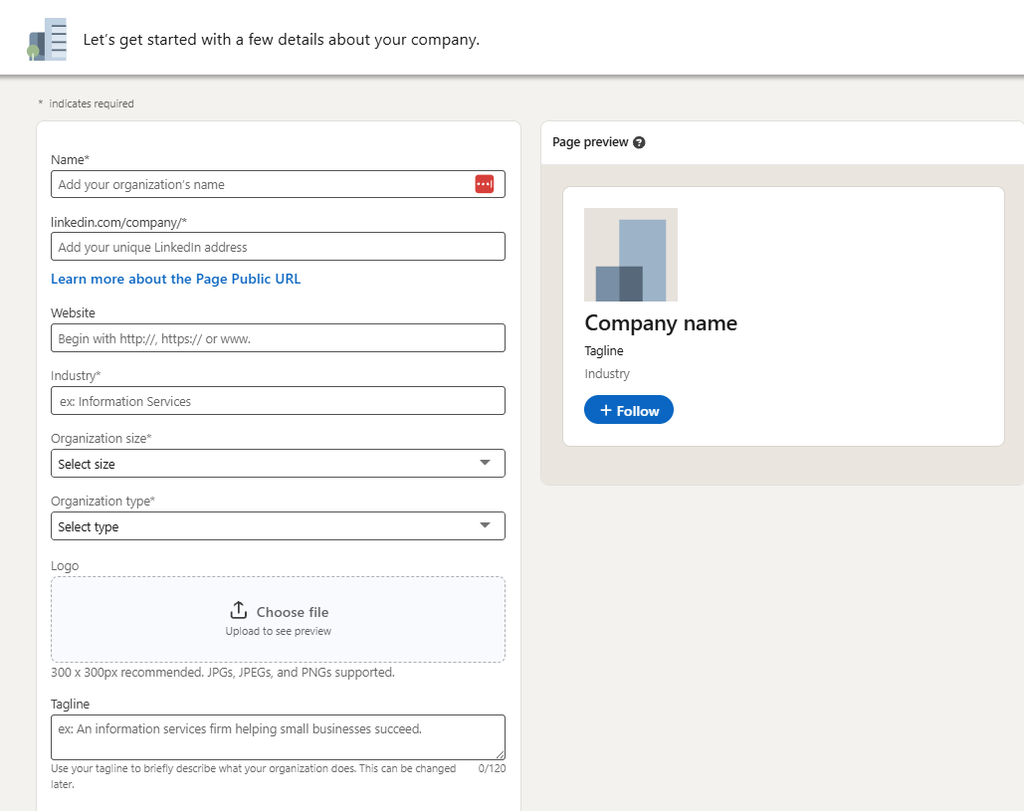Click the 'Organization size*' label
The width and height of the screenshot is (1024, 811).
[x=101, y=438]
